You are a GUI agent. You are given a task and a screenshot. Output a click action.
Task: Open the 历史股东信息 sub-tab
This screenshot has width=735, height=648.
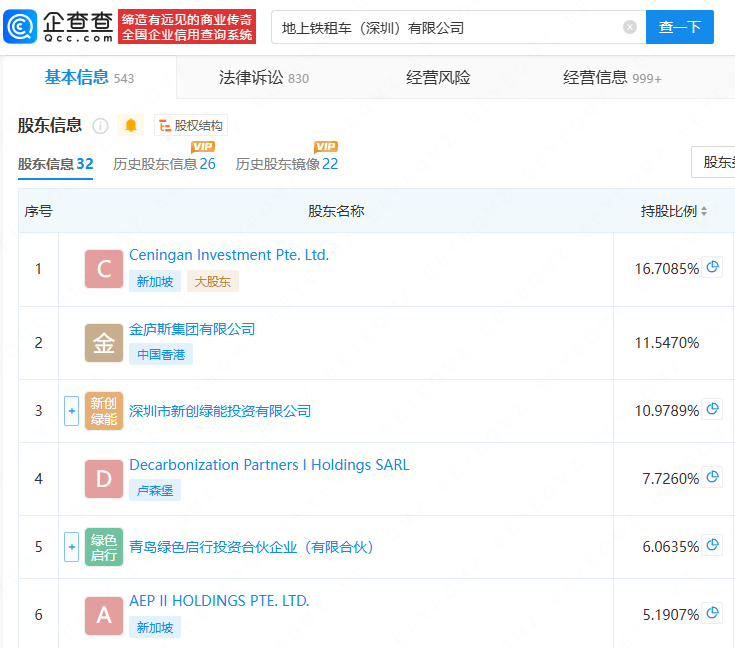point(164,164)
